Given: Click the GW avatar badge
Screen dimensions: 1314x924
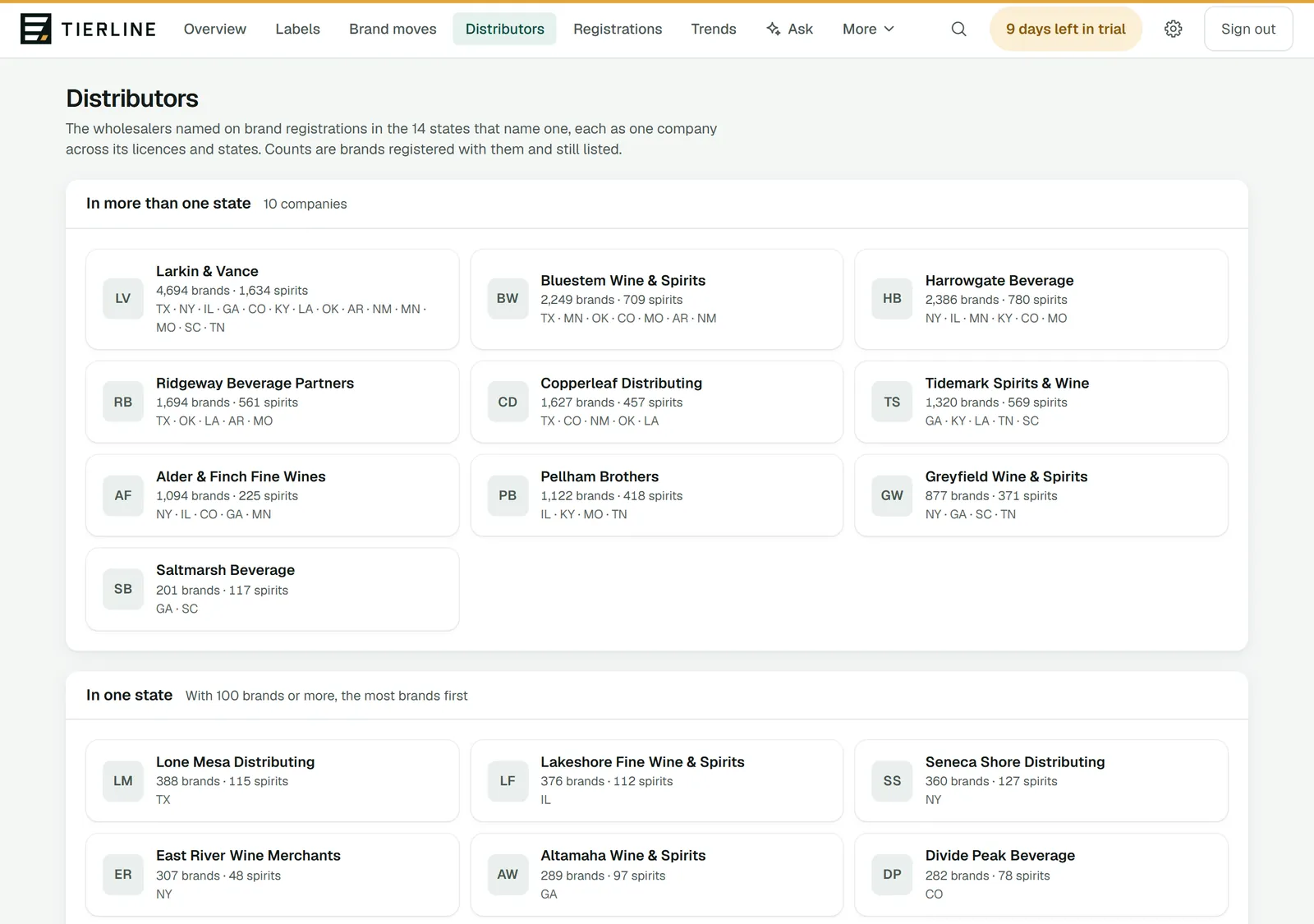Looking at the screenshot, I should point(892,496).
